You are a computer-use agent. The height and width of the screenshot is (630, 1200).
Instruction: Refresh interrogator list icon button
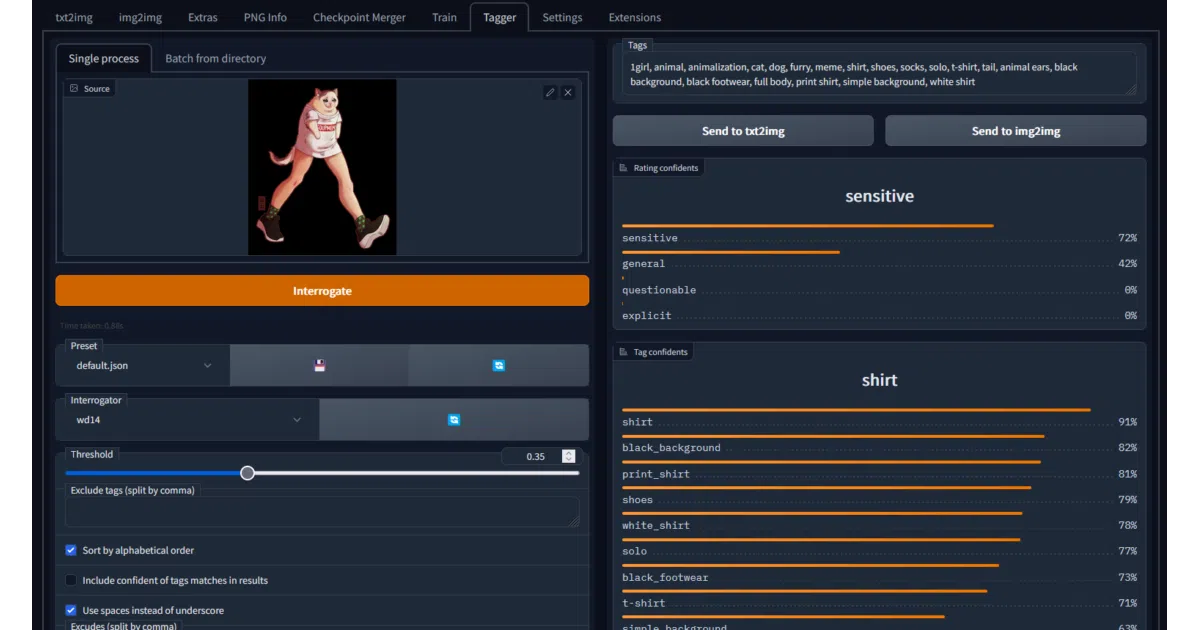[x=454, y=420]
